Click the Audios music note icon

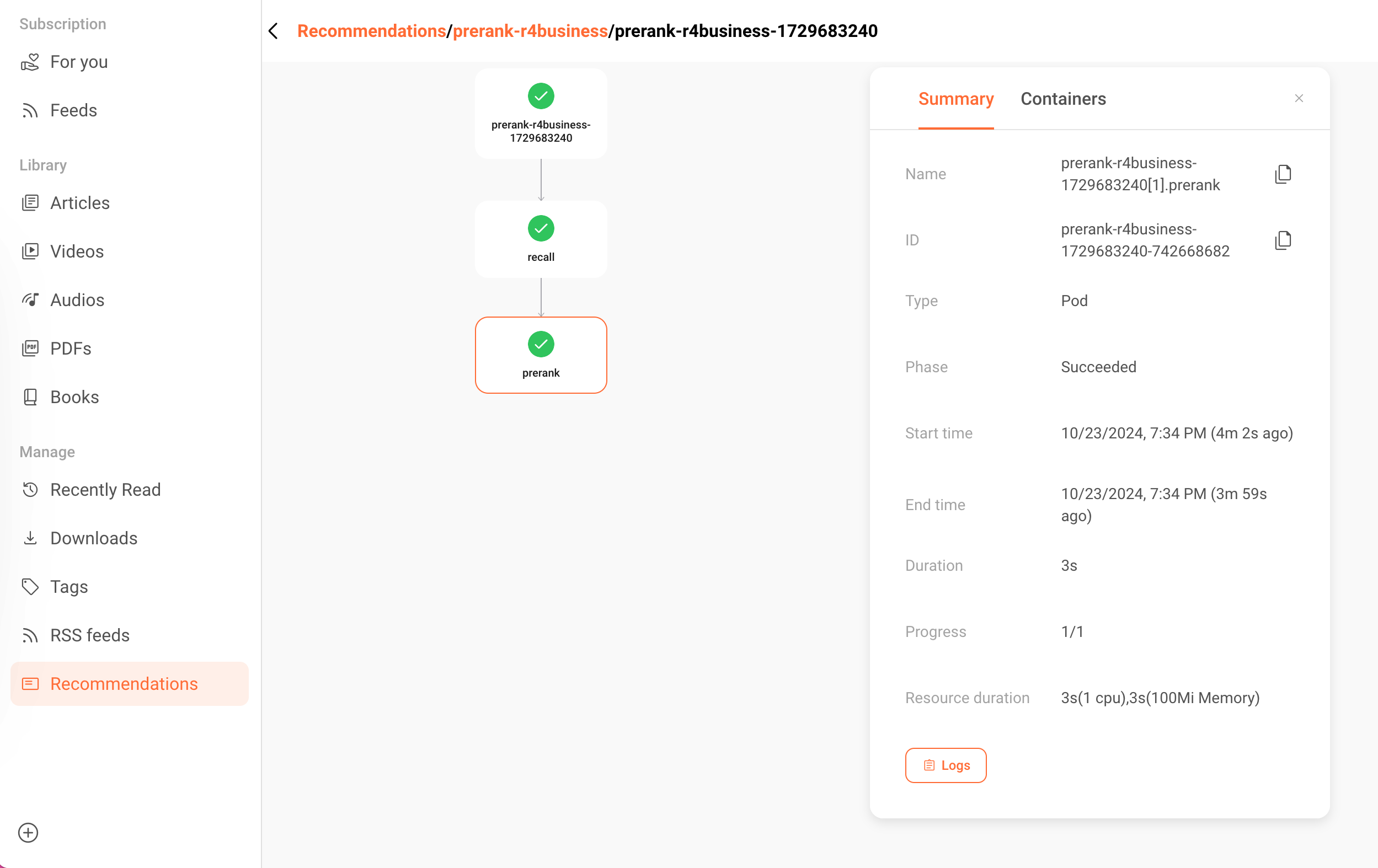(x=30, y=299)
